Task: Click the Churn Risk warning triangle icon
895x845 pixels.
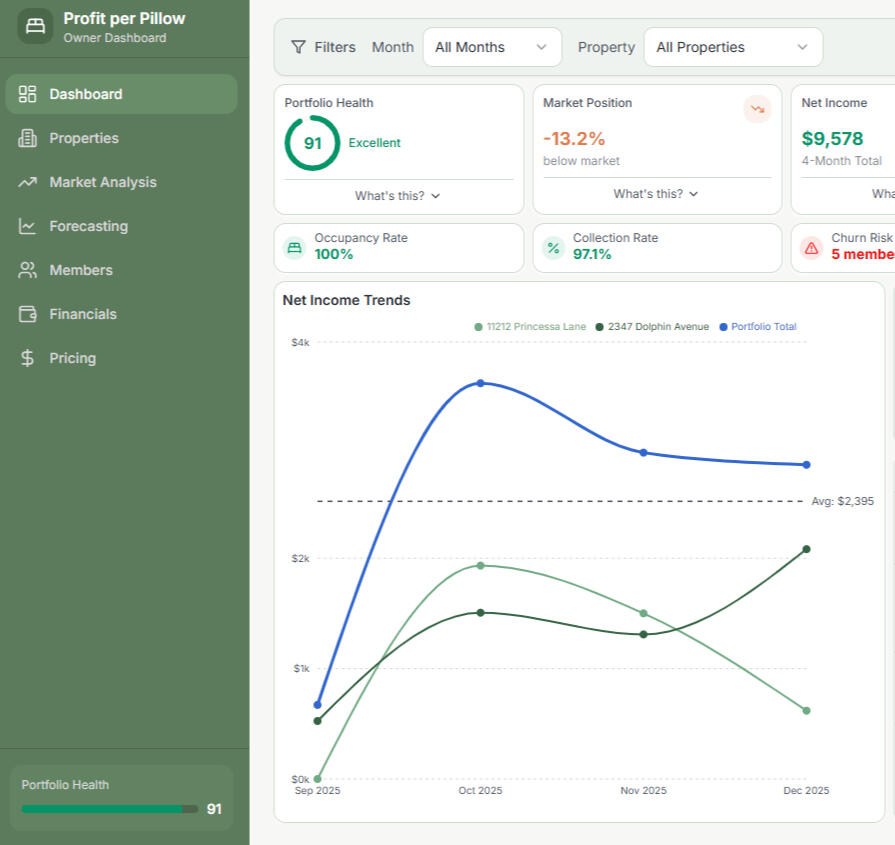Action: [x=811, y=248]
